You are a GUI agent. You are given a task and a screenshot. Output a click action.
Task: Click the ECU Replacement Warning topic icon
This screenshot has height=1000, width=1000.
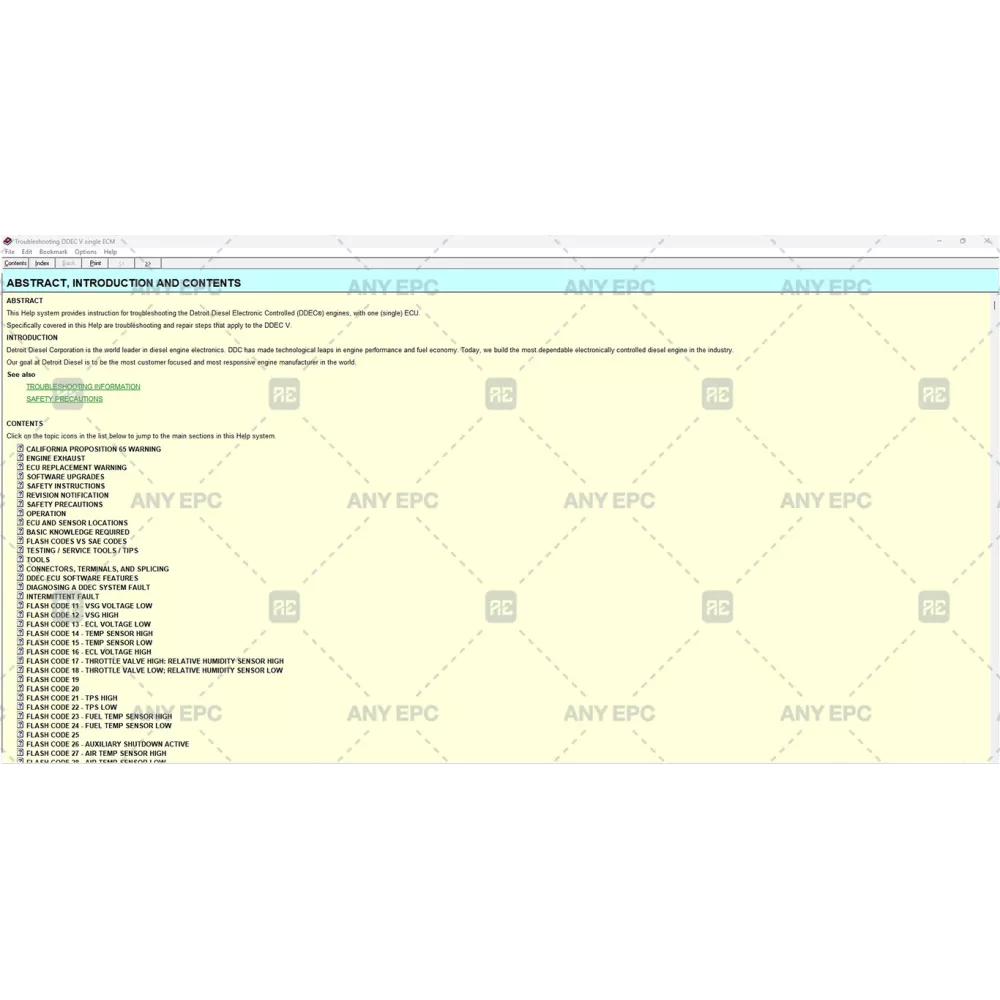pyautogui.click(x=20, y=467)
